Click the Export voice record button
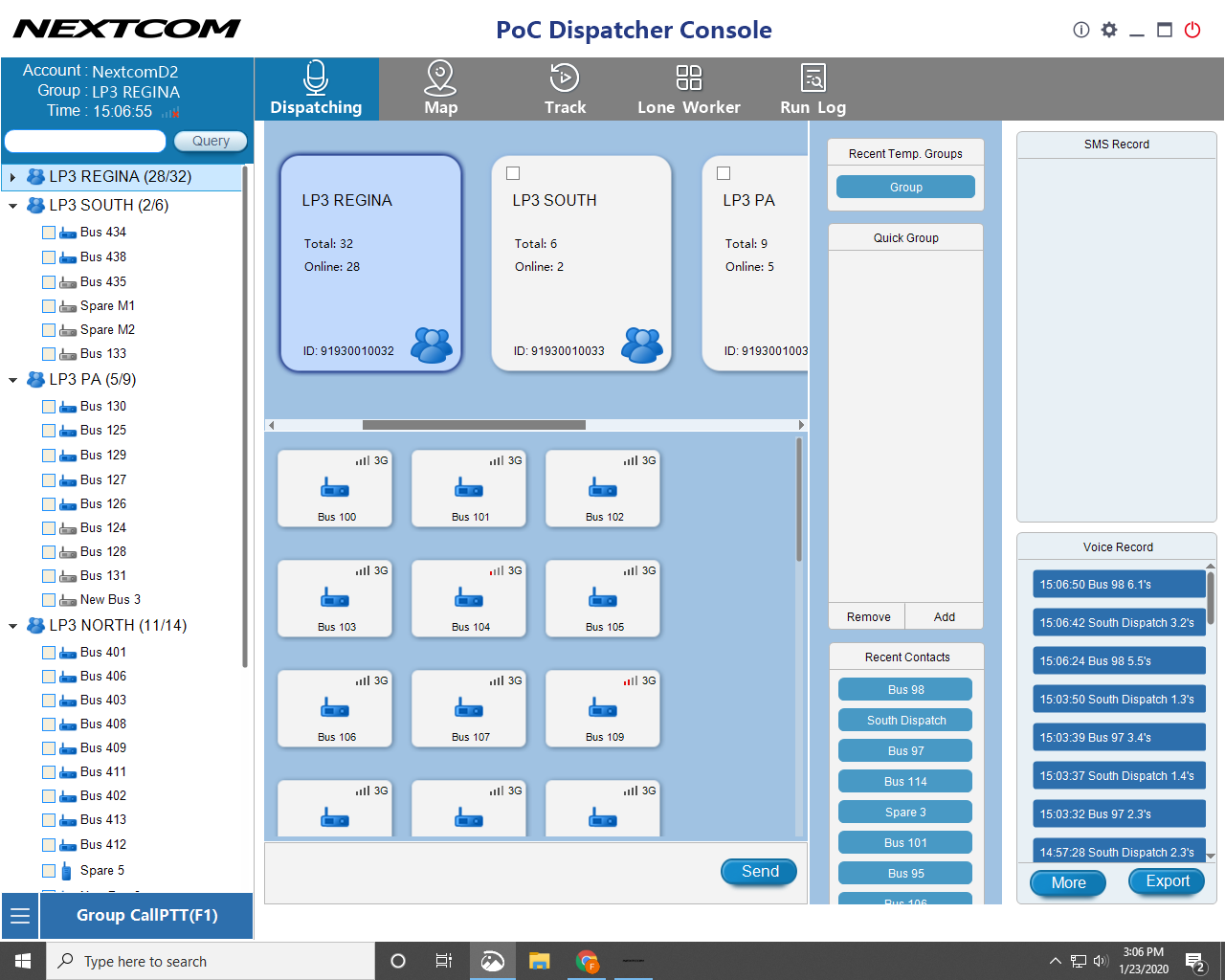The width and height of the screenshot is (1225, 980). point(1167,881)
